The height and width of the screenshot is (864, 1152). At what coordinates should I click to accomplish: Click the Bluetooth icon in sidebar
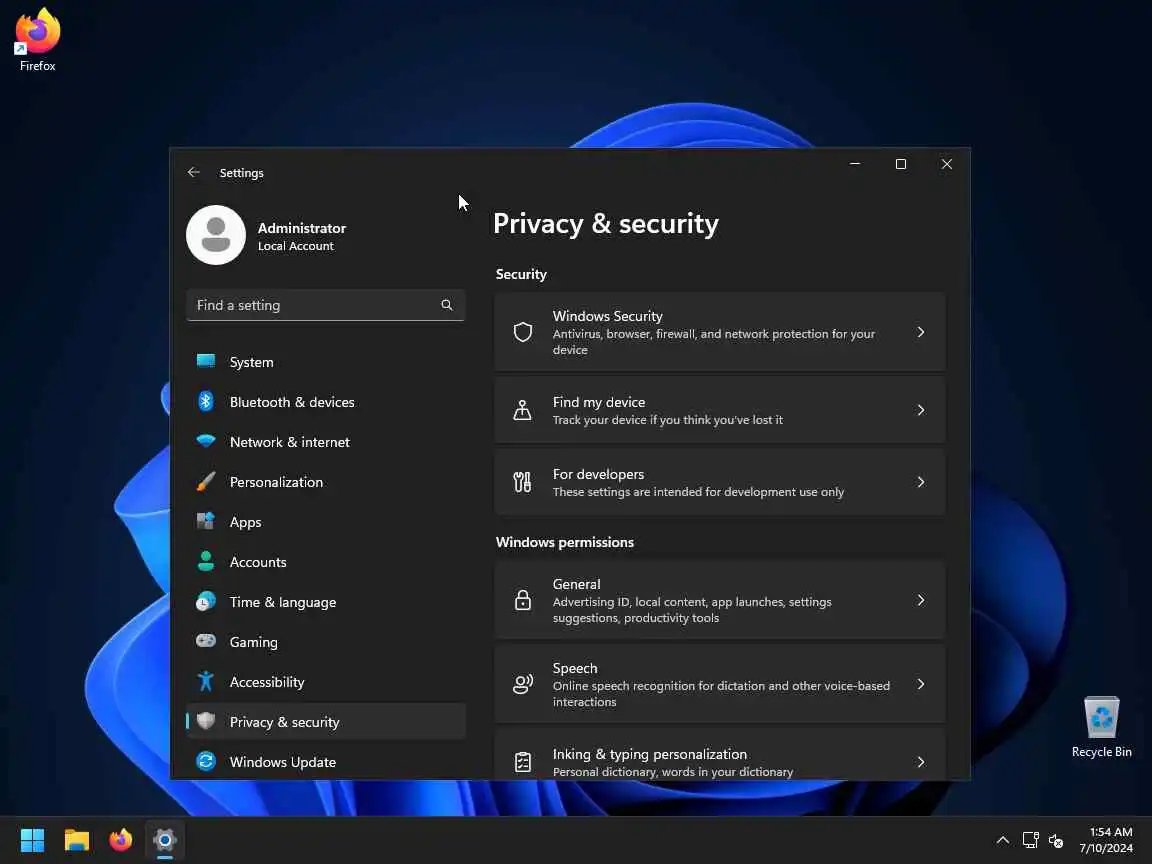point(206,401)
